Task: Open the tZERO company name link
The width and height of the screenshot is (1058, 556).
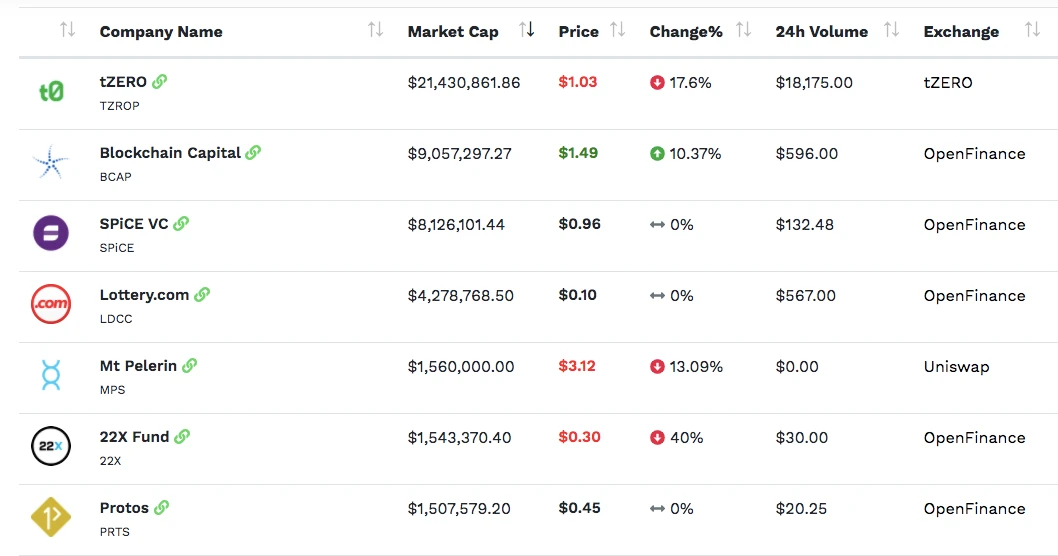Action: click(123, 82)
